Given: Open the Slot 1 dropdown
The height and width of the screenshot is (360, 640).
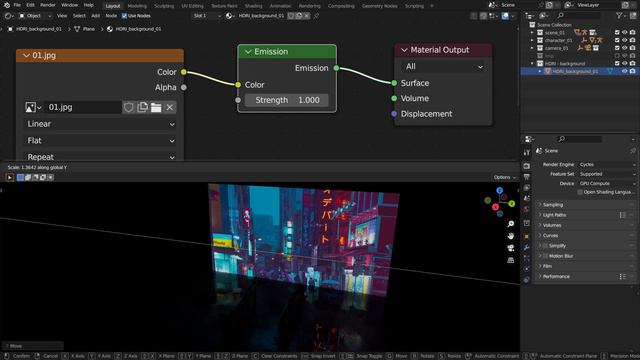Looking at the screenshot, I should (x=207, y=16).
